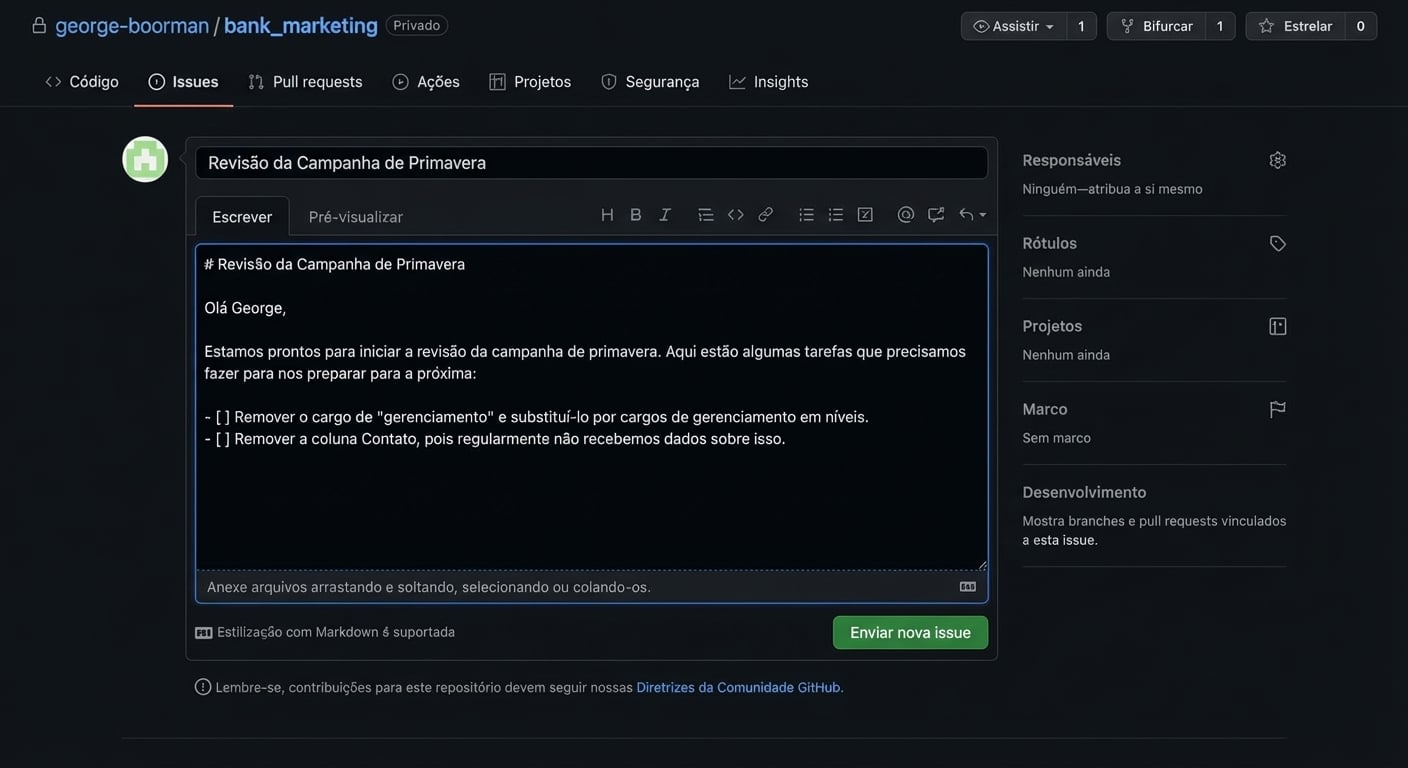This screenshot has height=768, width=1408.
Task: Reference an issue or pull request icon
Action: [936, 215]
